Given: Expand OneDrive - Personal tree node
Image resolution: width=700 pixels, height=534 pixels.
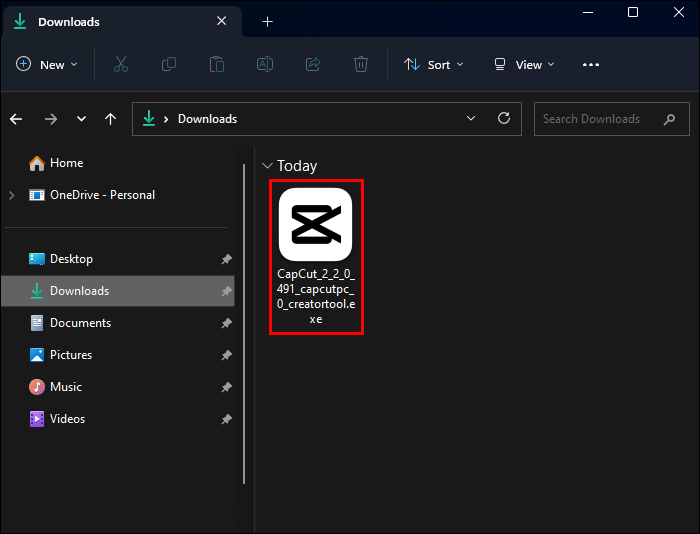Looking at the screenshot, I should [x=12, y=195].
